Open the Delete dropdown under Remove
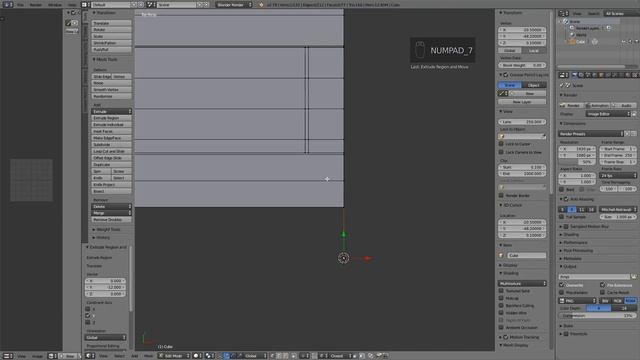The width and height of the screenshot is (640, 360). [111, 207]
